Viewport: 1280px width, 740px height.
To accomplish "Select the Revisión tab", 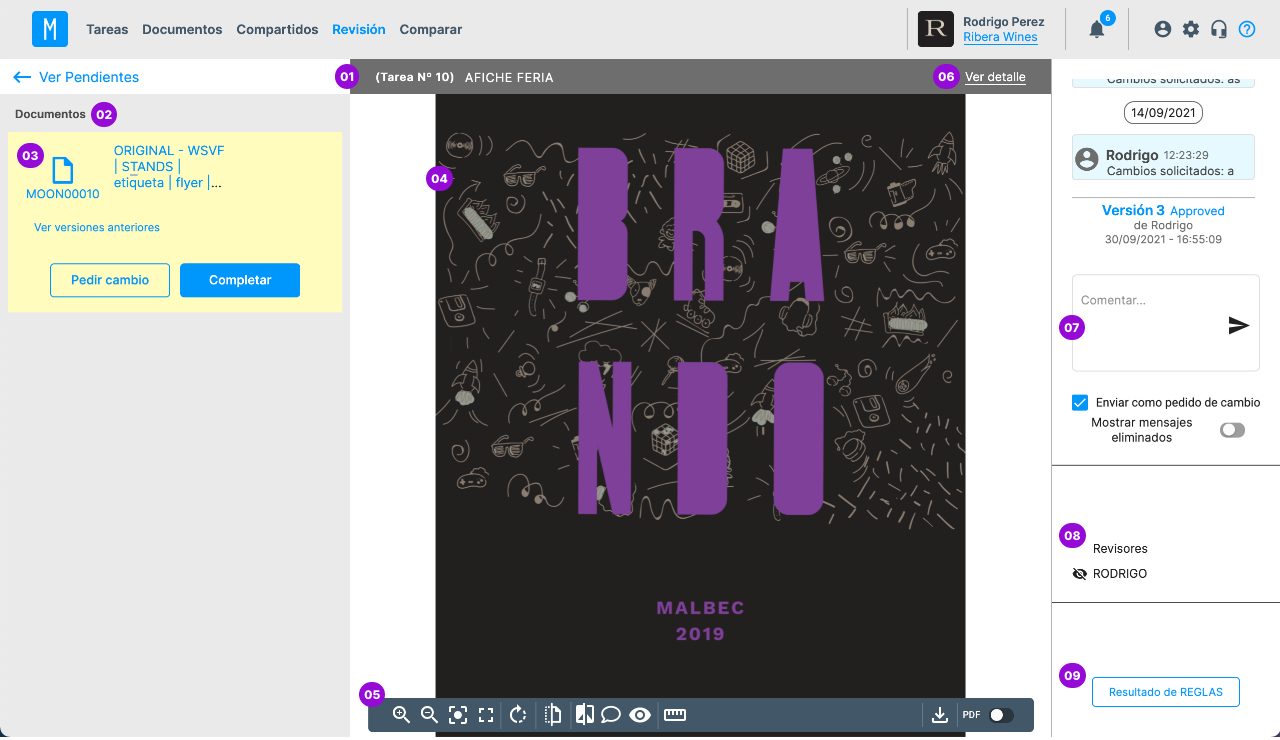I will 359,30.
